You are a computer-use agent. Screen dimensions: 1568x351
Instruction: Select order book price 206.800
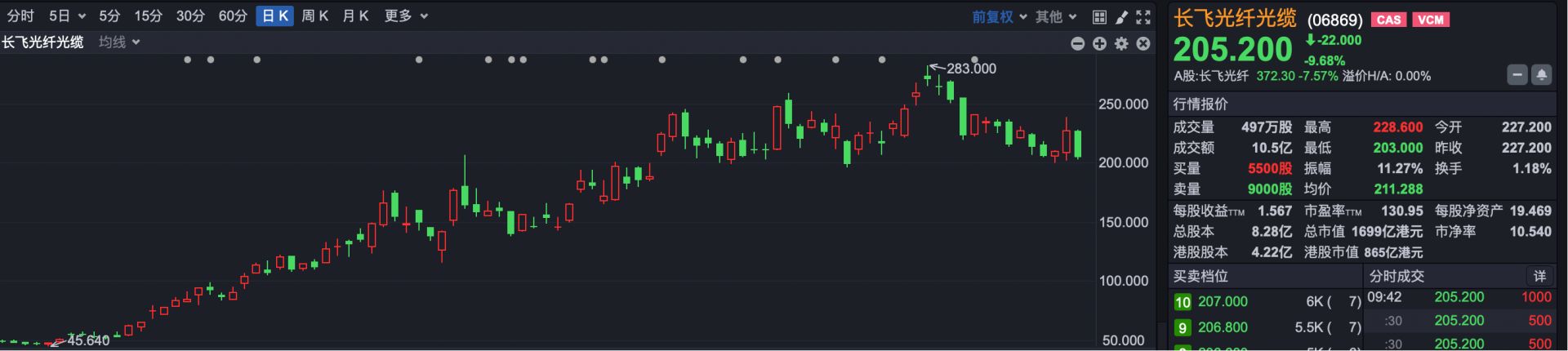[x=1223, y=327]
